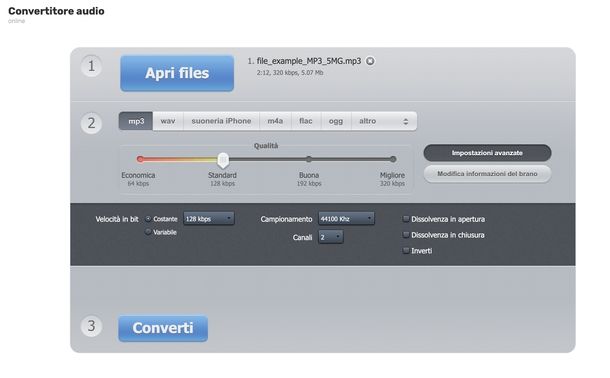Screen dimensions: 610x378
Task: Click the quality slider handle at Standard
Action: [223, 159]
